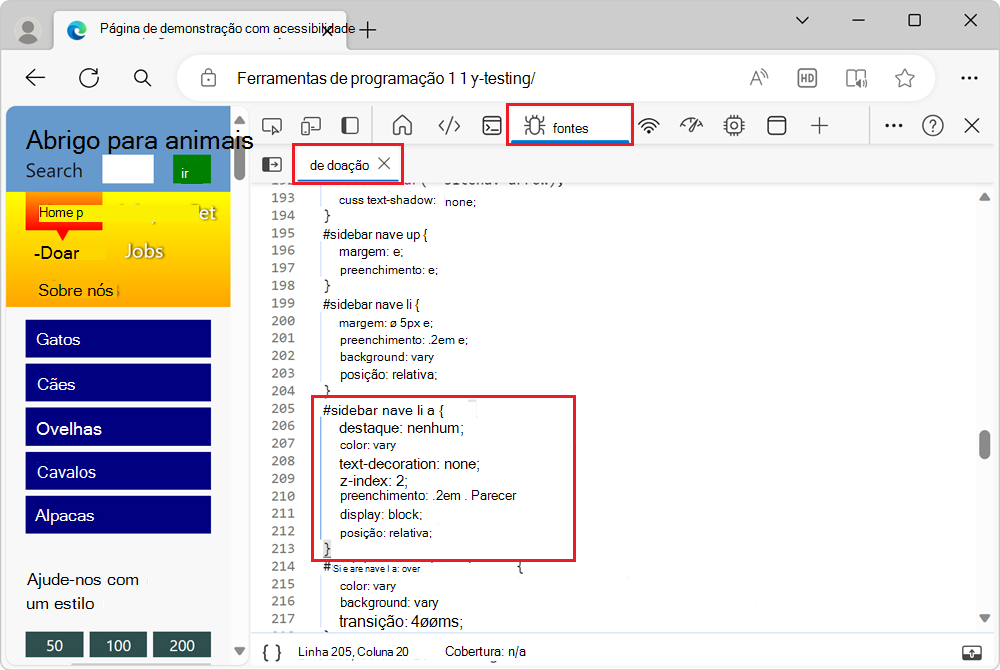This screenshot has width=1000, height=670.
Task: Reload the page with refresh icon
Action: click(x=89, y=78)
